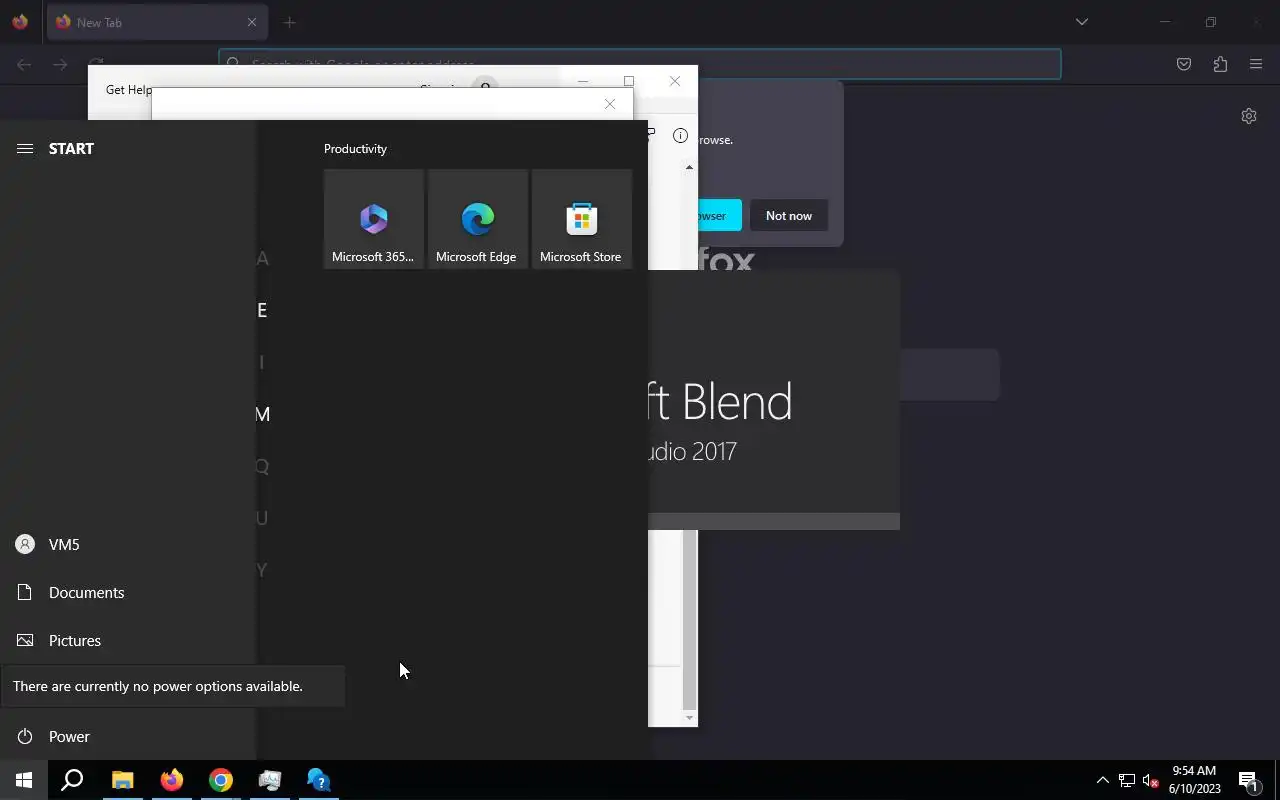Open Pictures from the Start sidebar

tap(128, 640)
